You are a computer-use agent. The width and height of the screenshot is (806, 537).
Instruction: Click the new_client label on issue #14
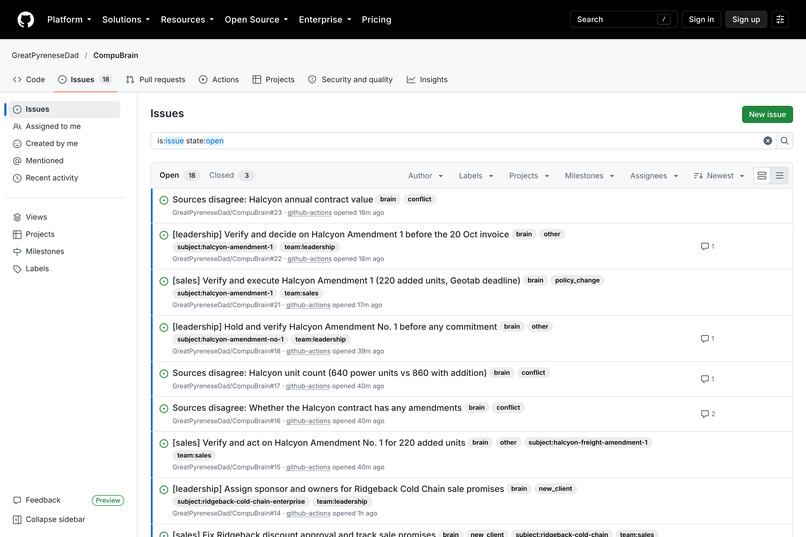(555, 489)
